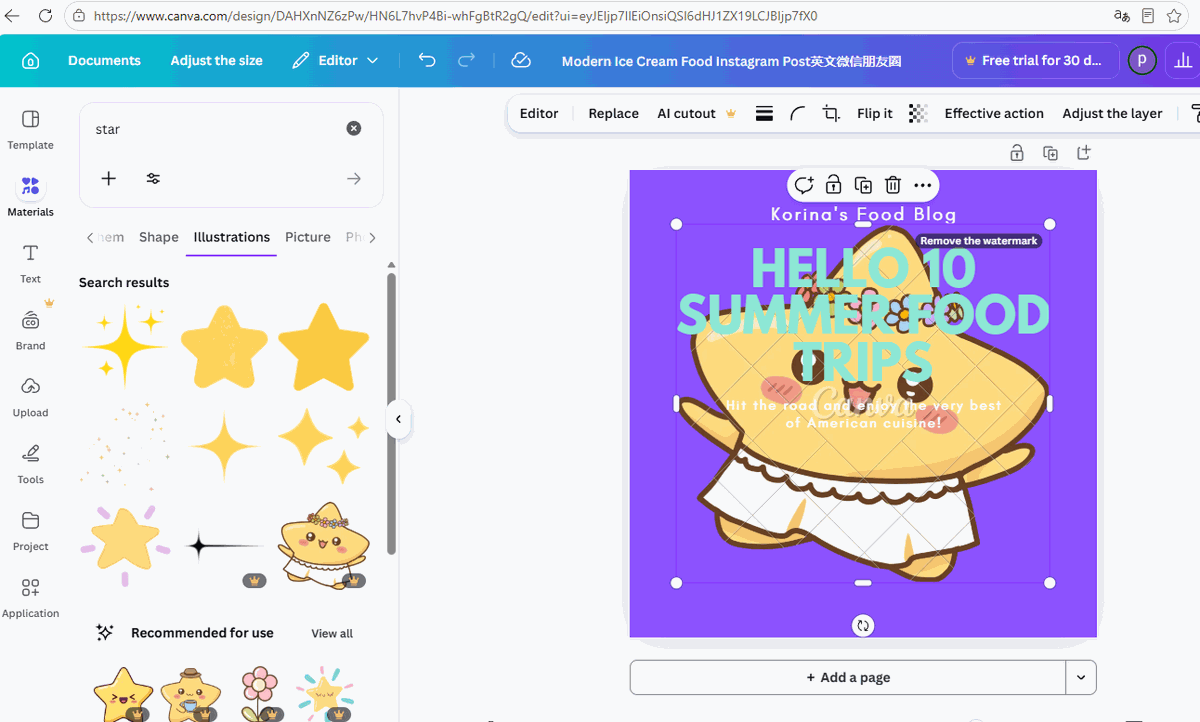Select the Text tool in the sidebar
1200x722 pixels.
pyautogui.click(x=30, y=262)
